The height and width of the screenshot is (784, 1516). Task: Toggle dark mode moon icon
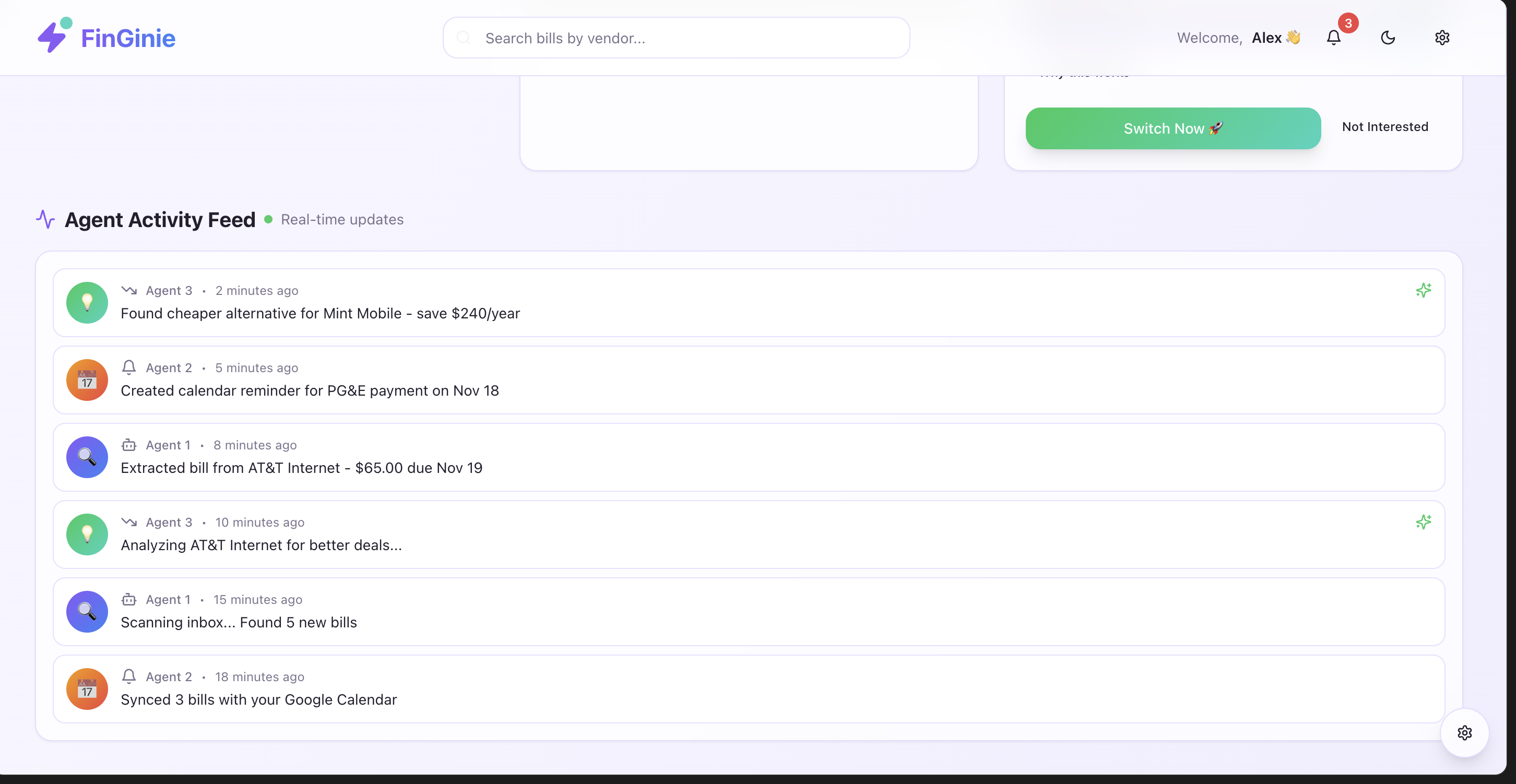(x=1388, y=38)
